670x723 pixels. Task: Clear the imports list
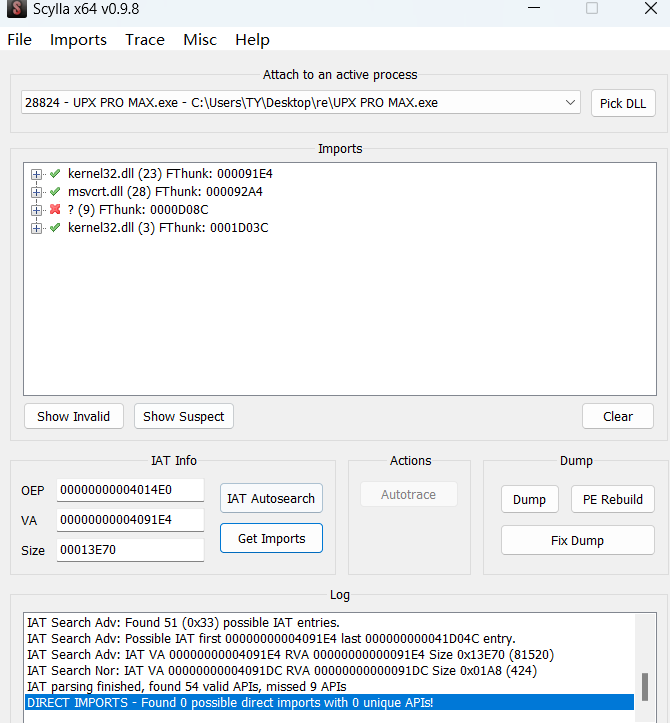pyautogui.click(x=618, y=416)
